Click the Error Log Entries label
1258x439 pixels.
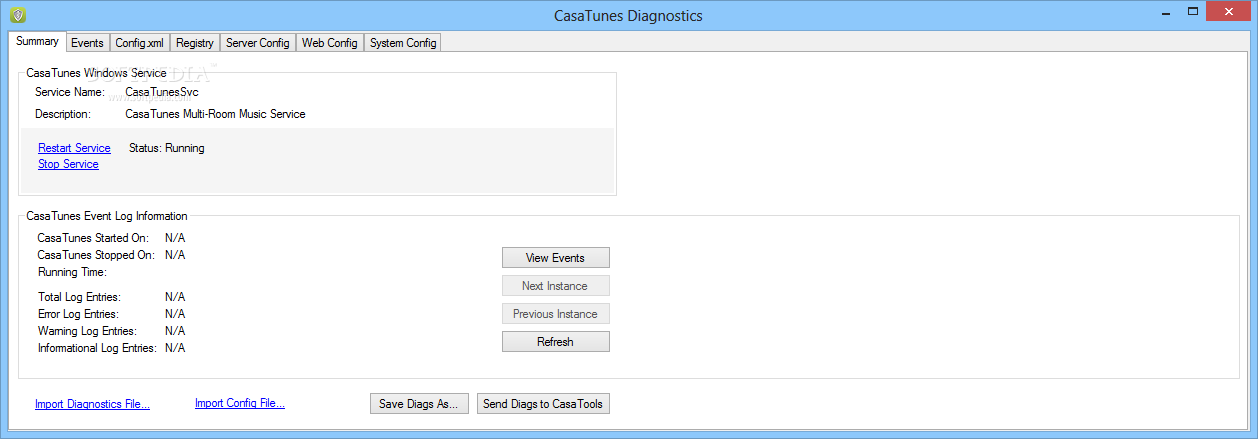(x=79, y=314)
